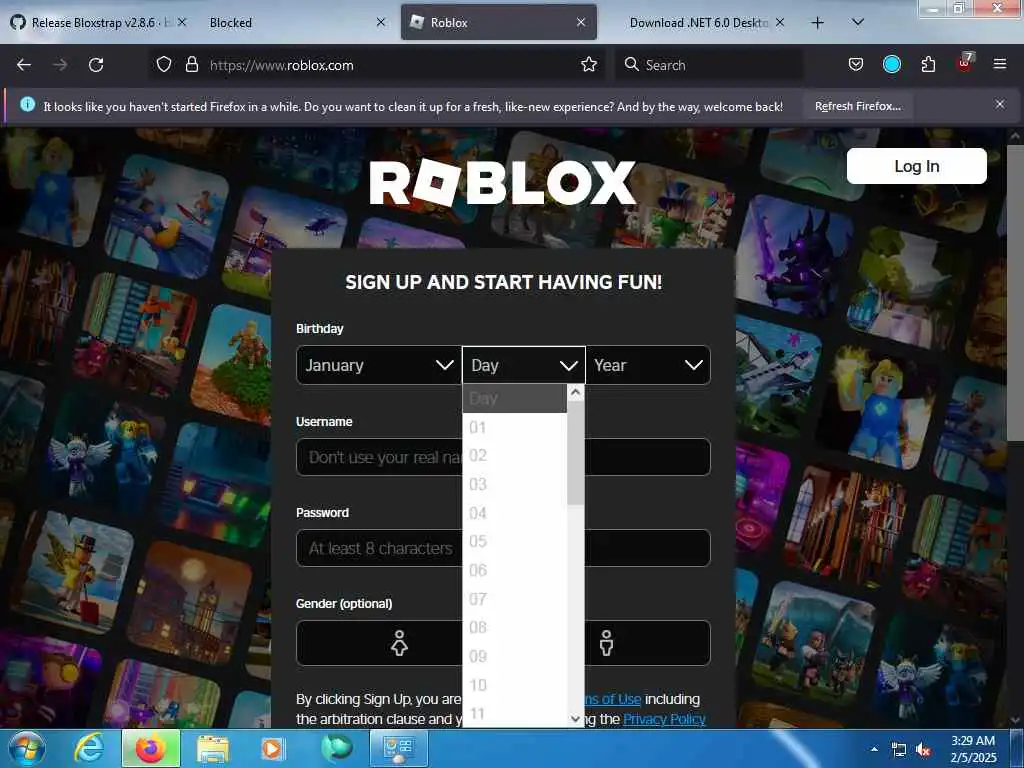1024x768 pixels.
Task: Open the Windows Start orb
Action: 26,749
